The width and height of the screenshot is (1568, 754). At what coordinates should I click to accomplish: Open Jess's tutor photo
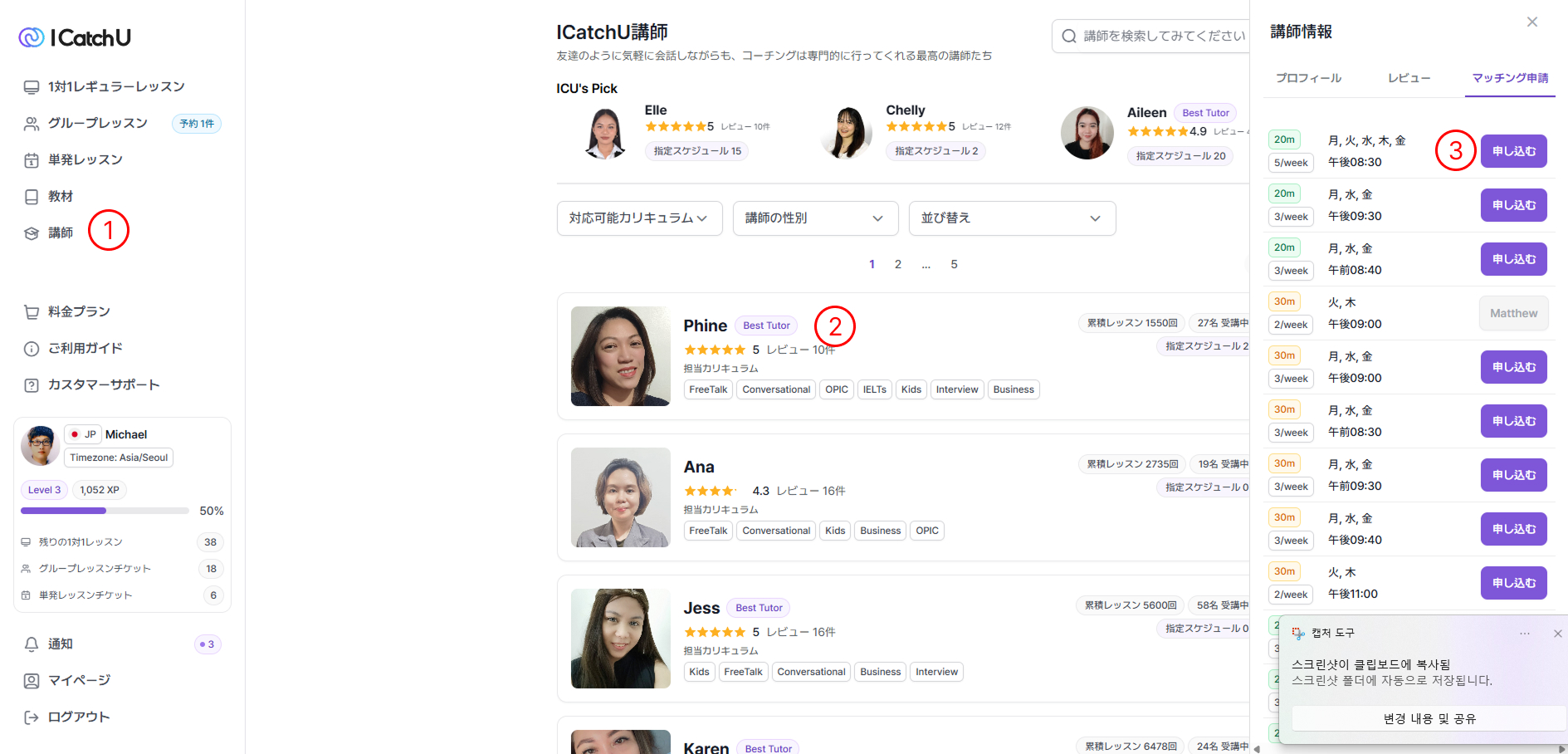(621, 639)
